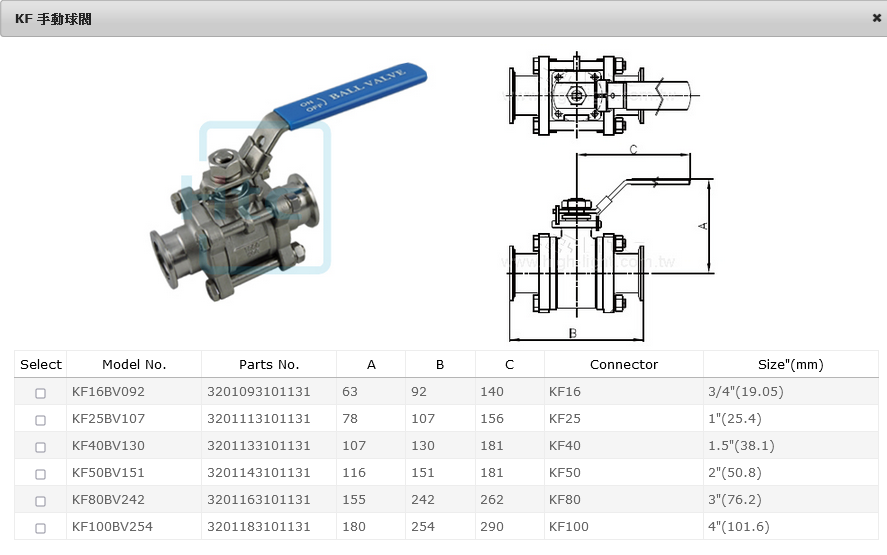Image resolution: width=887 pixels, height=555 pixels.
Task: Click model name KF80BV242
Action: tap(109, 500)
